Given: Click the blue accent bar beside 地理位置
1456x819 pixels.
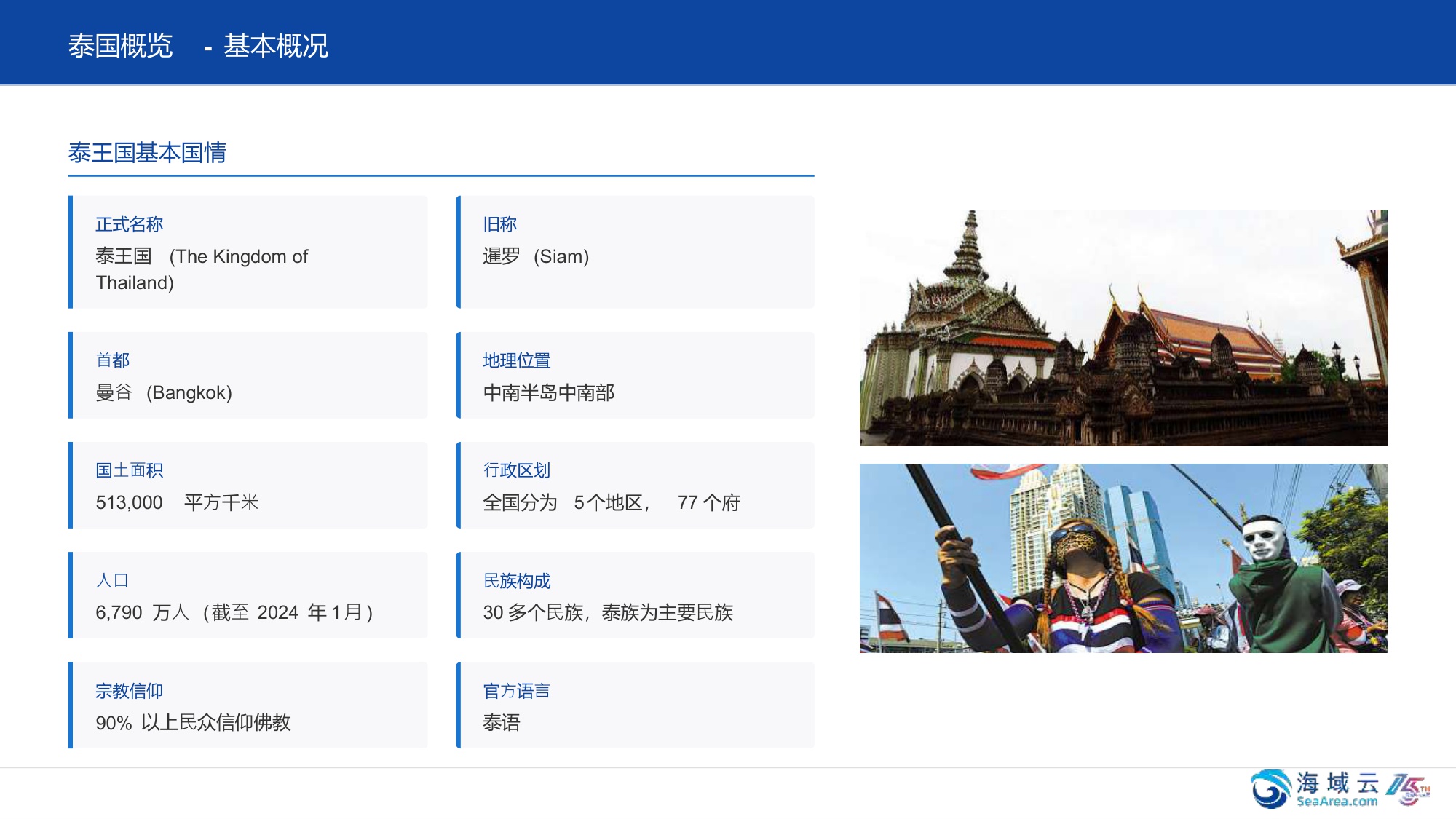Looking at the screenshot, I should [459, 375].
